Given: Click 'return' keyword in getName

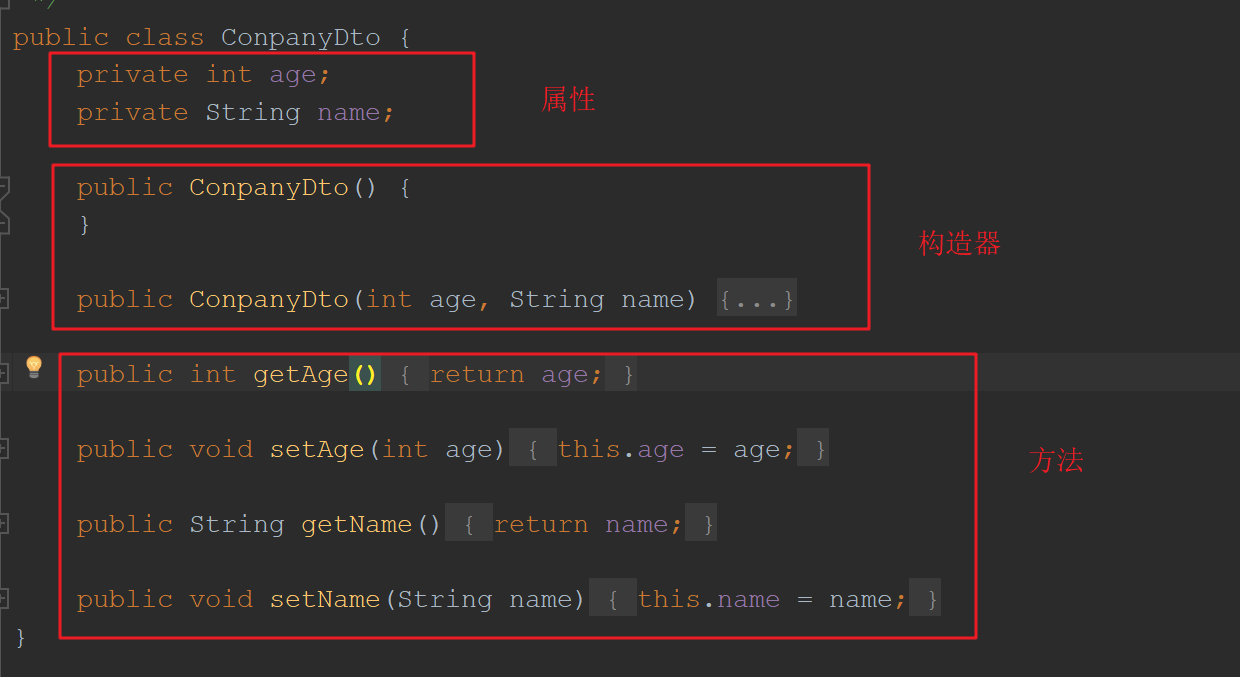Looking at the screenshot, I should [x=541, y=524].
